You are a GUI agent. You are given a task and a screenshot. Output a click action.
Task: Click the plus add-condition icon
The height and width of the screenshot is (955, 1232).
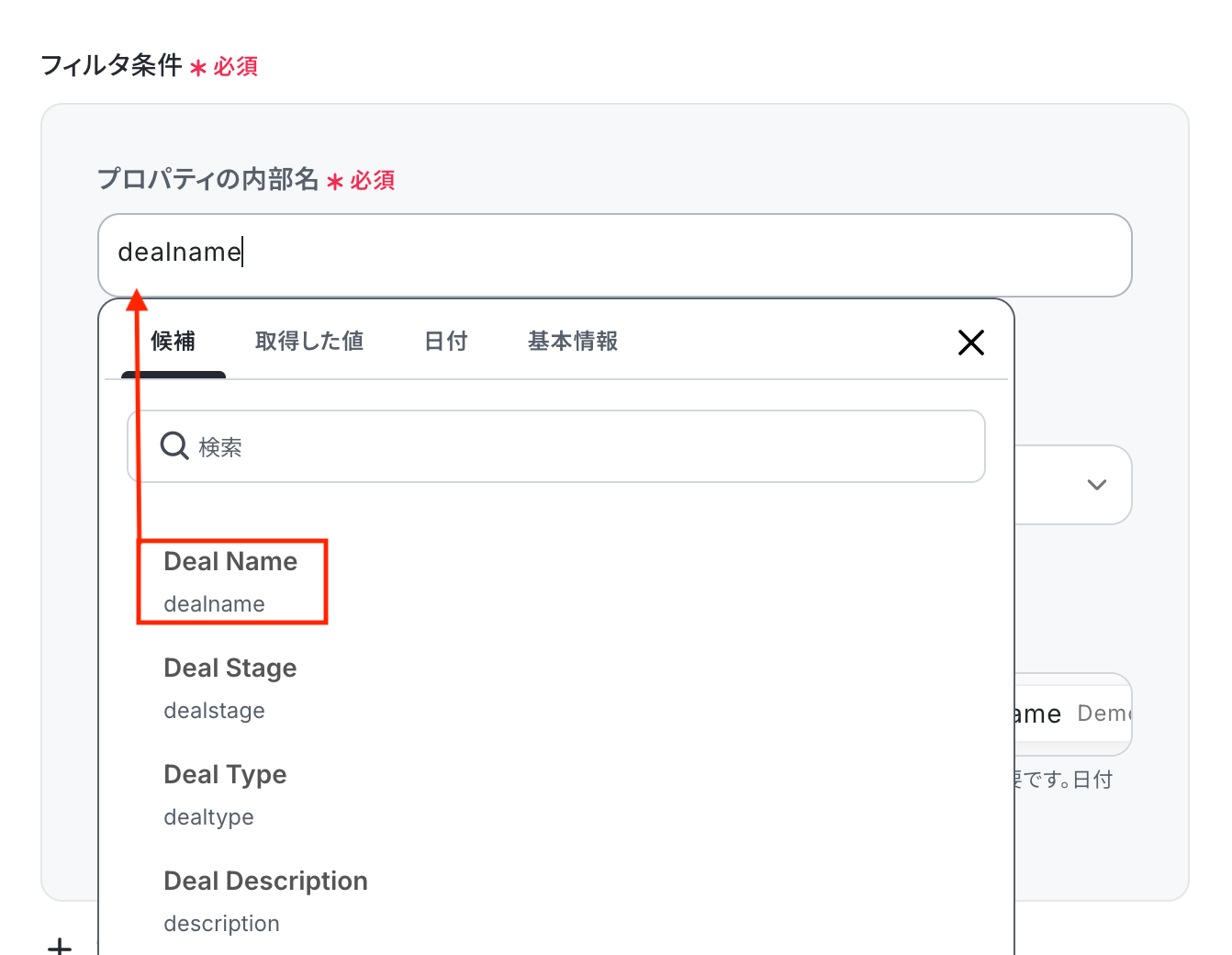coord(60,946)
